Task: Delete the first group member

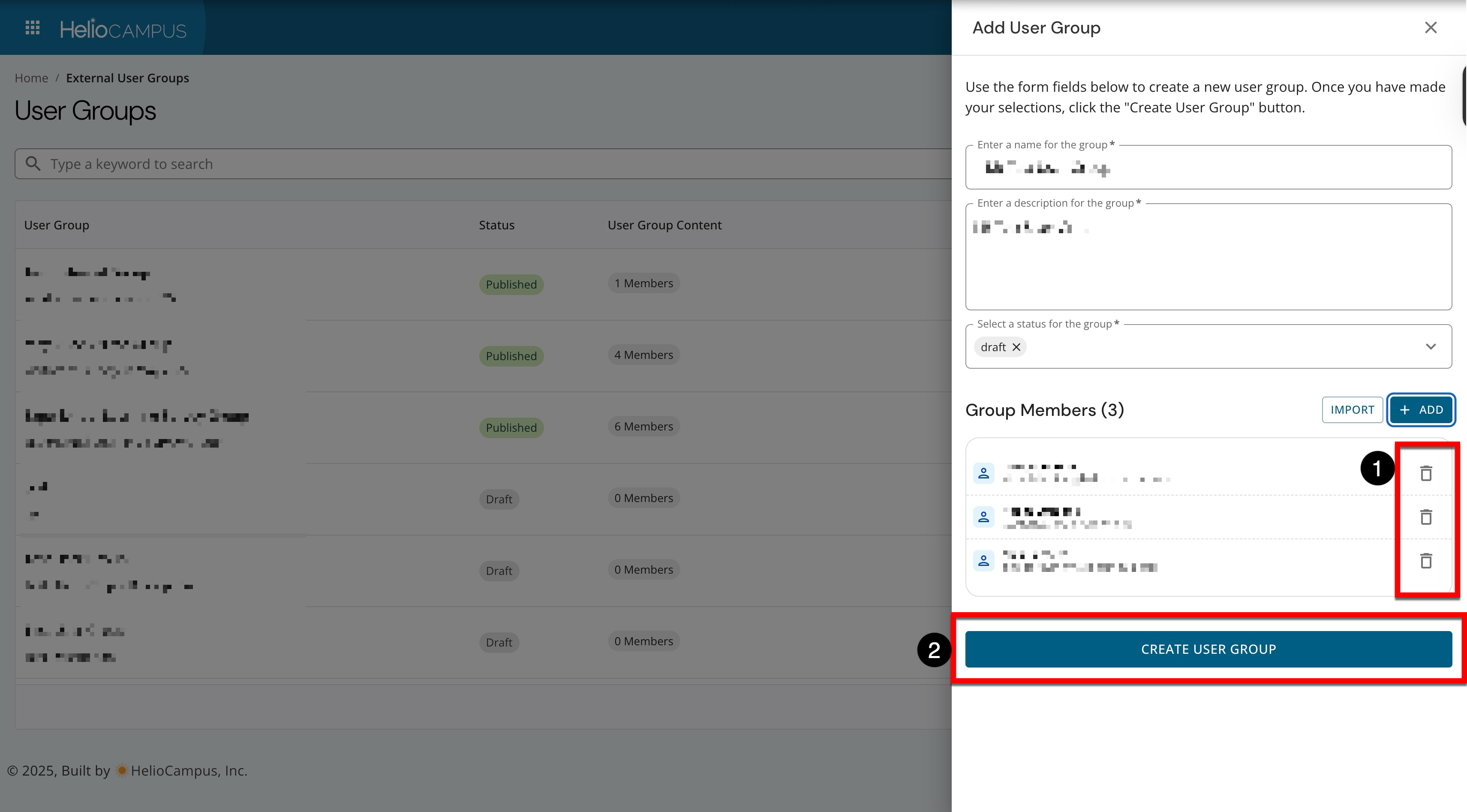Action: pyautogui.click(x=1425, y=473)
